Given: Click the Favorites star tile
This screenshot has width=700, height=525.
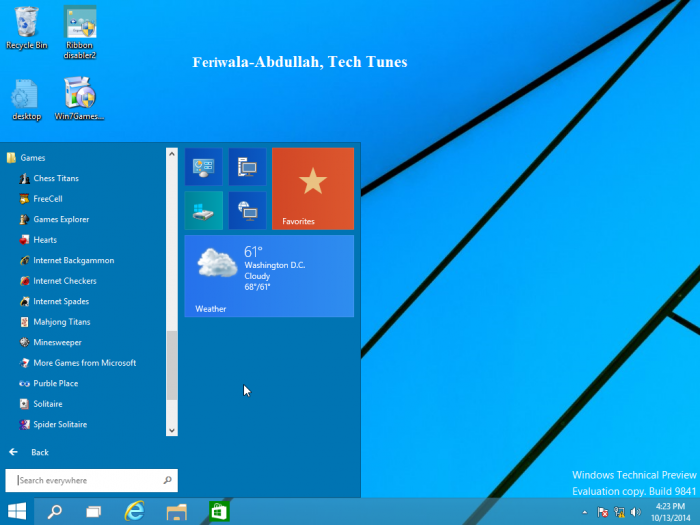Looking at the screenshot, I should (312, 188).
